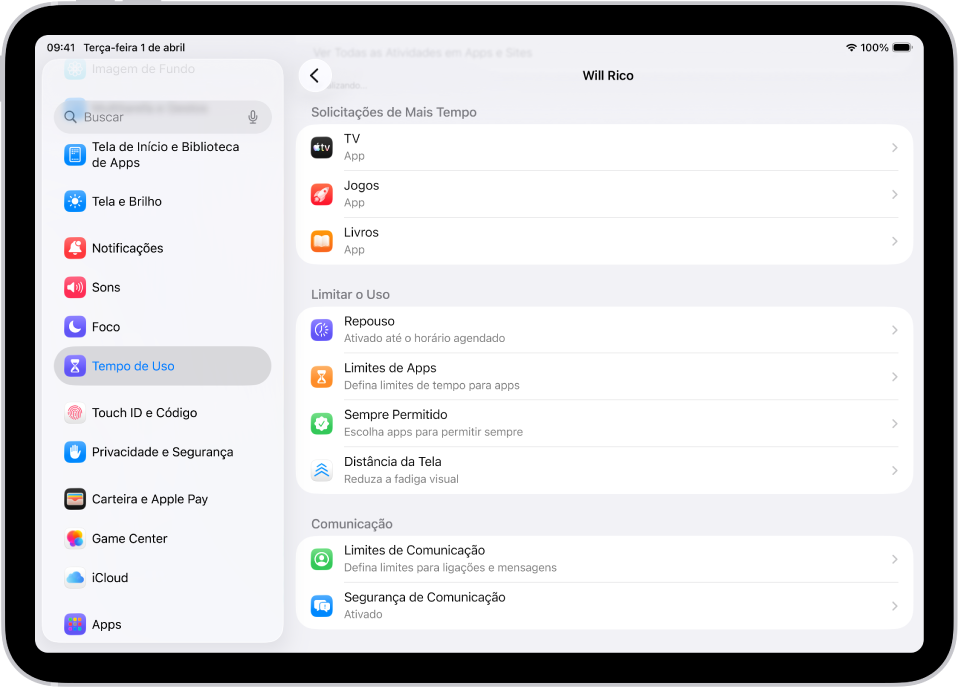Click the 'Ativado até o horário agendado' text
The width and height of the screenshot is (958, 689).
click(x=425, y=338)
